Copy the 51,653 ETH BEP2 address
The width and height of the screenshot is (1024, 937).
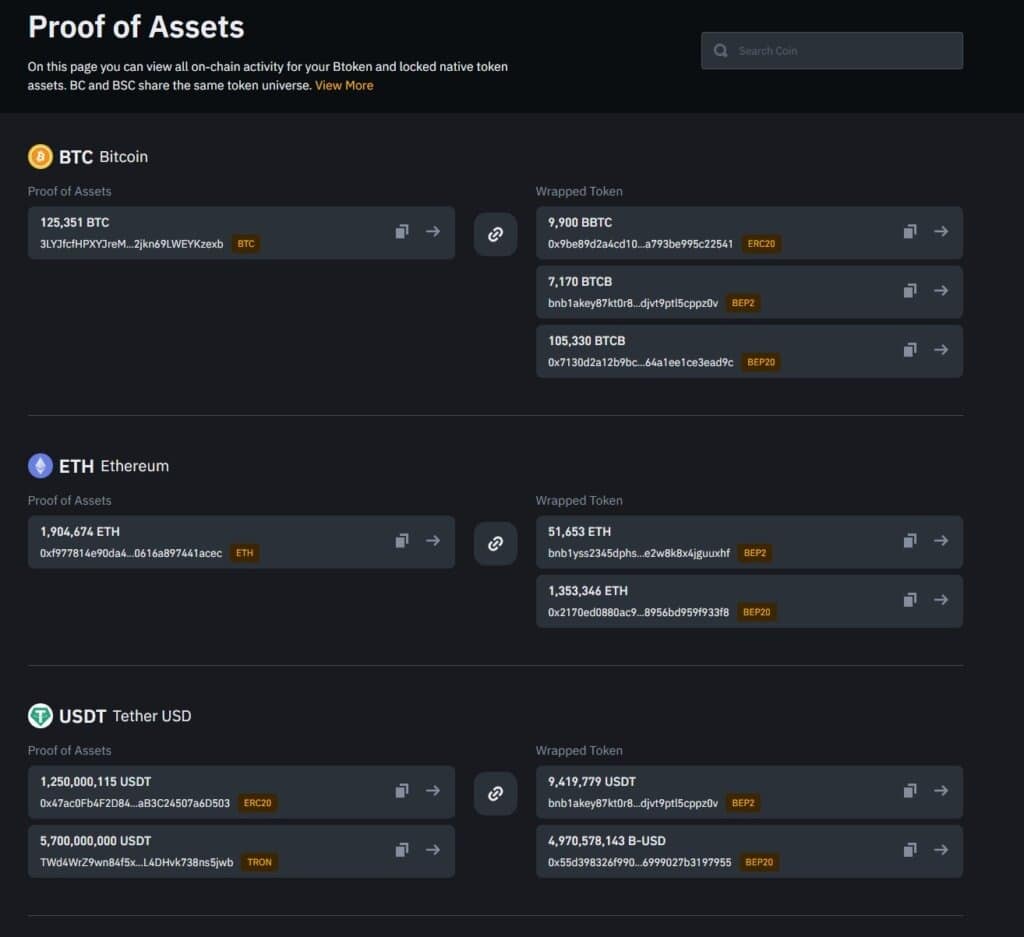coord(910,540)
